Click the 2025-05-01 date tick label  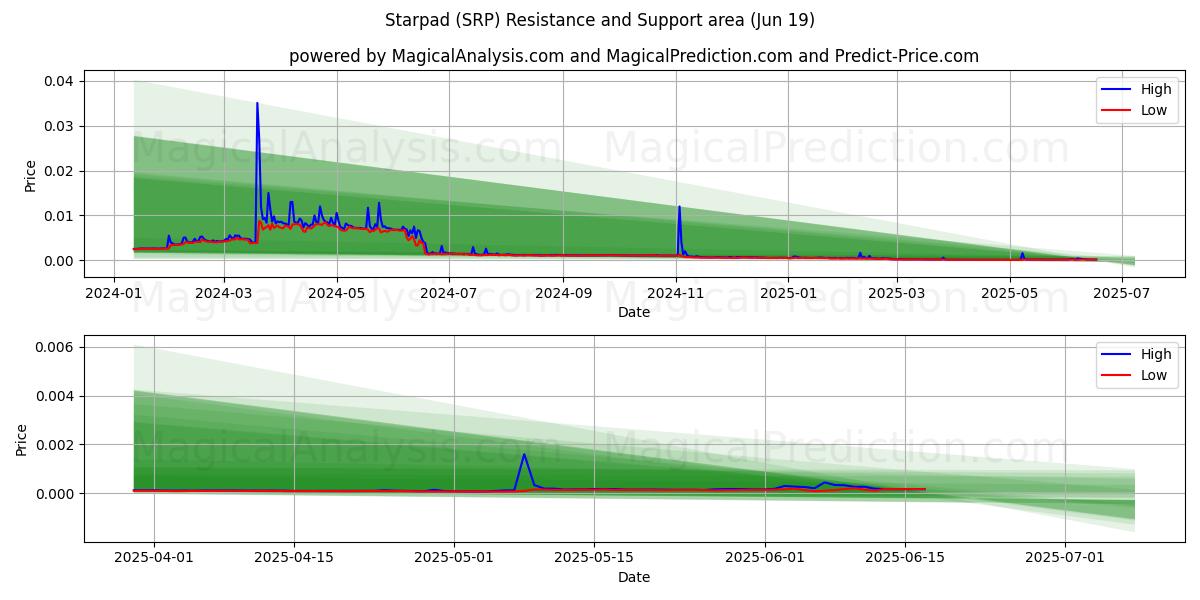tap(454, 558)
